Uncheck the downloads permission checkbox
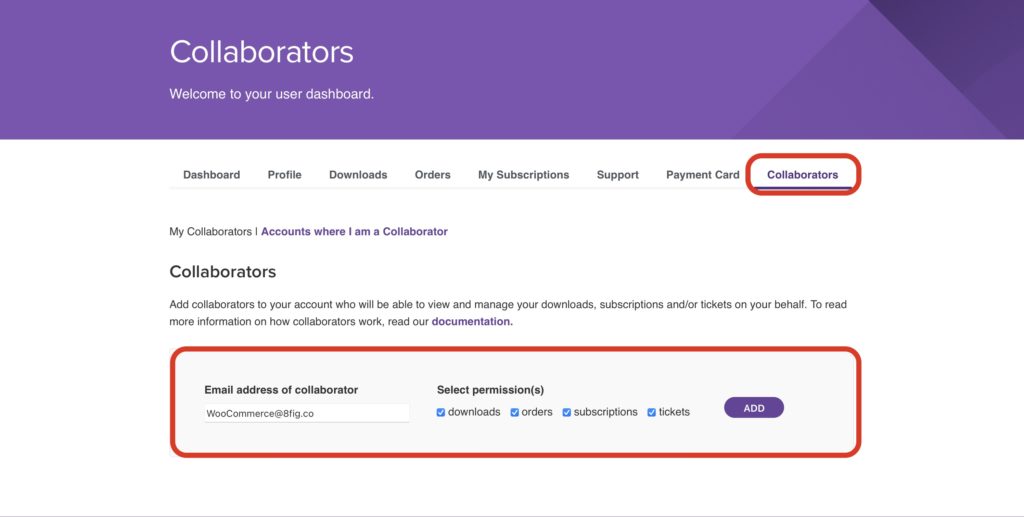 (x=441, y=413)
